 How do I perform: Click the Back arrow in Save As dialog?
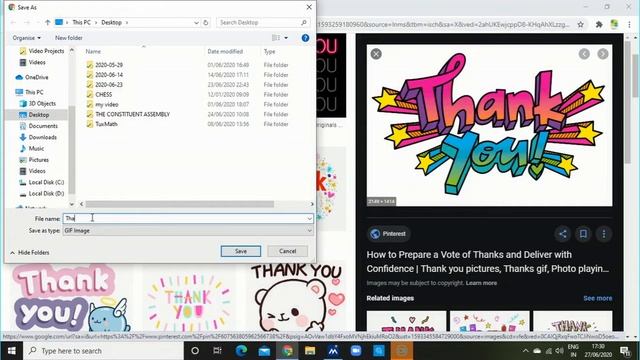coord(13,22)
